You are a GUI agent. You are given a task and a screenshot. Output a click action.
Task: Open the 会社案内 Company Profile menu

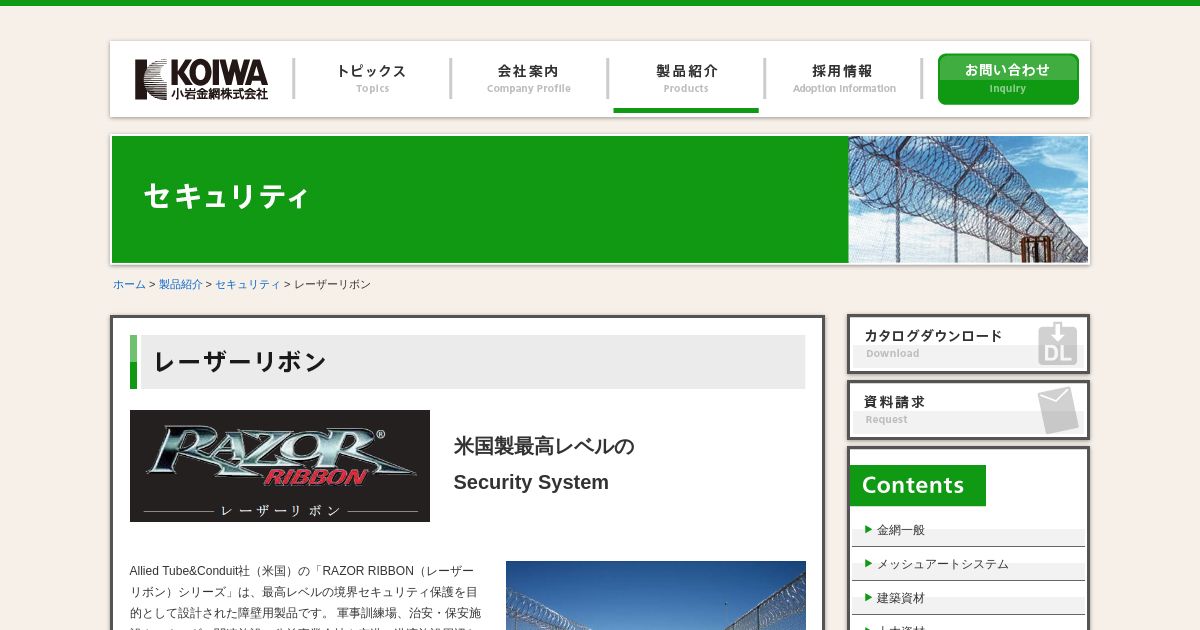coord(528,79)
